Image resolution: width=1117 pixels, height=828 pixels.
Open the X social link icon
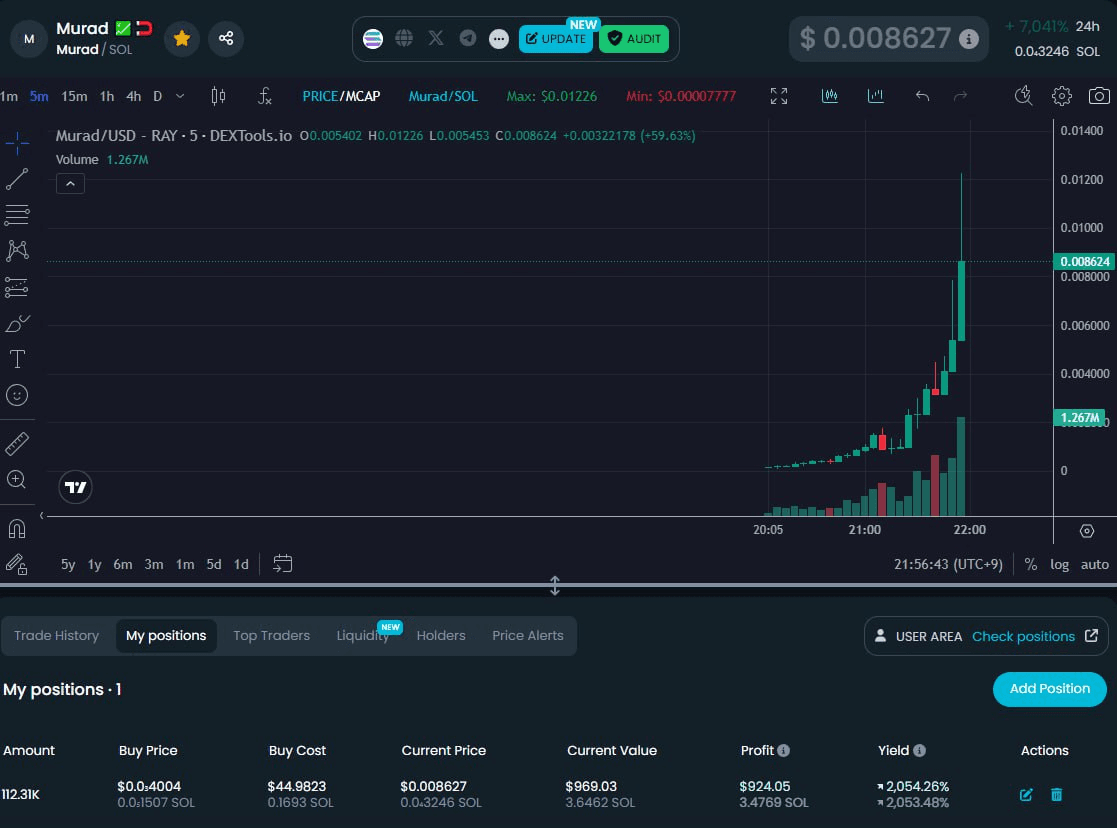(436, 38)
